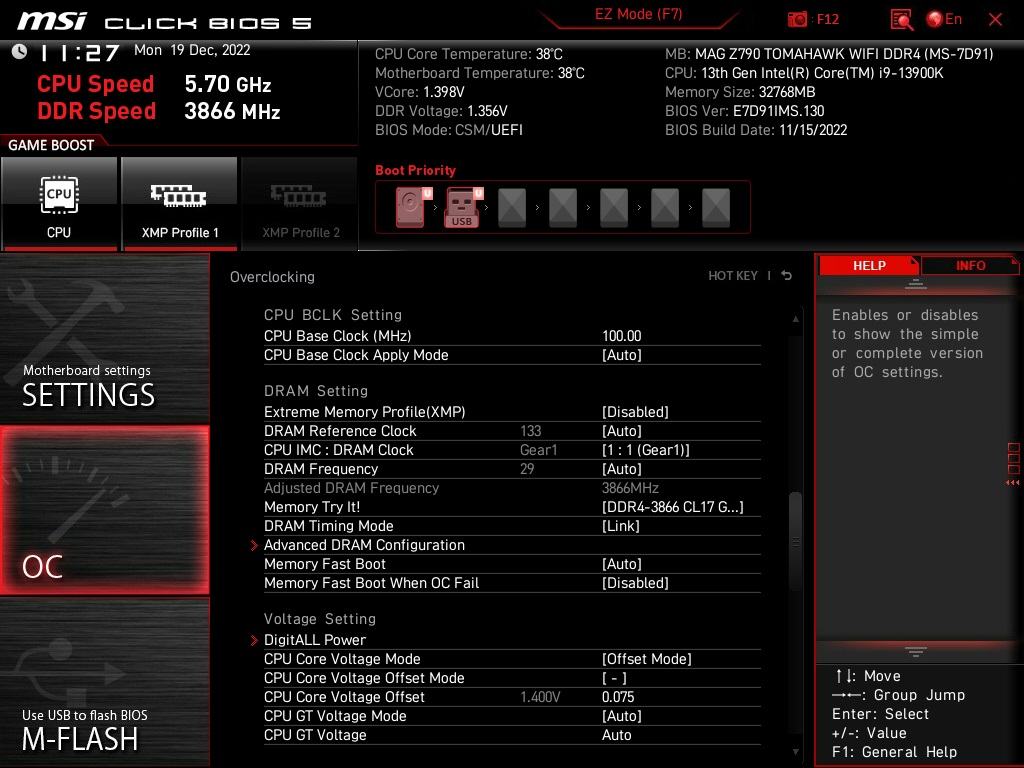Click the MSI Click BIOS 5 logo
This screenshot has width=1024, height=768.
tap(163, 21)
